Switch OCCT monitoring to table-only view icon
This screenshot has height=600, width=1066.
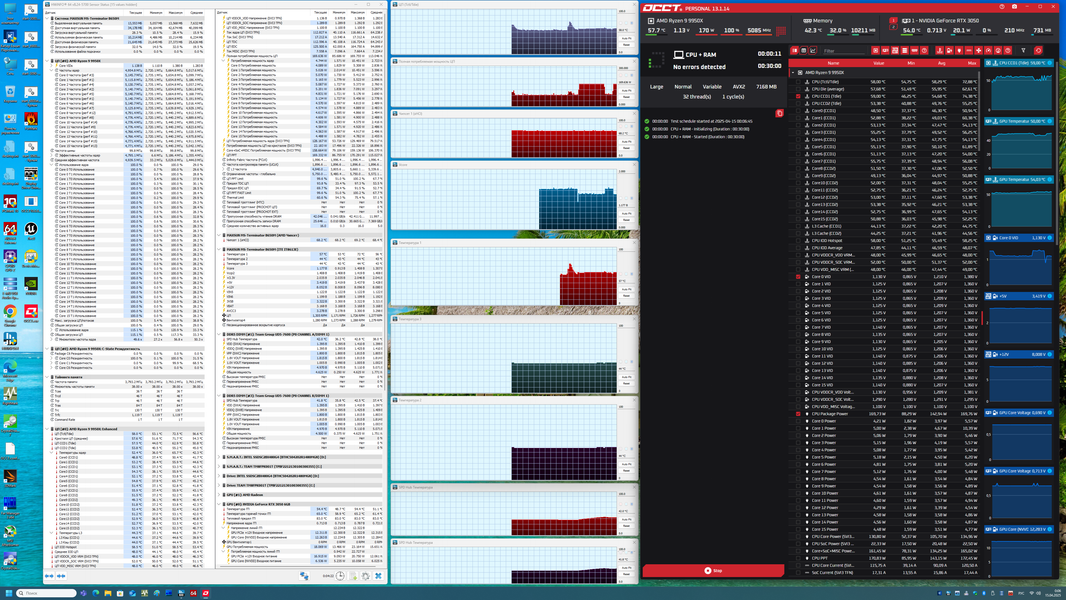pyautogui.click(x=804, y=50)
